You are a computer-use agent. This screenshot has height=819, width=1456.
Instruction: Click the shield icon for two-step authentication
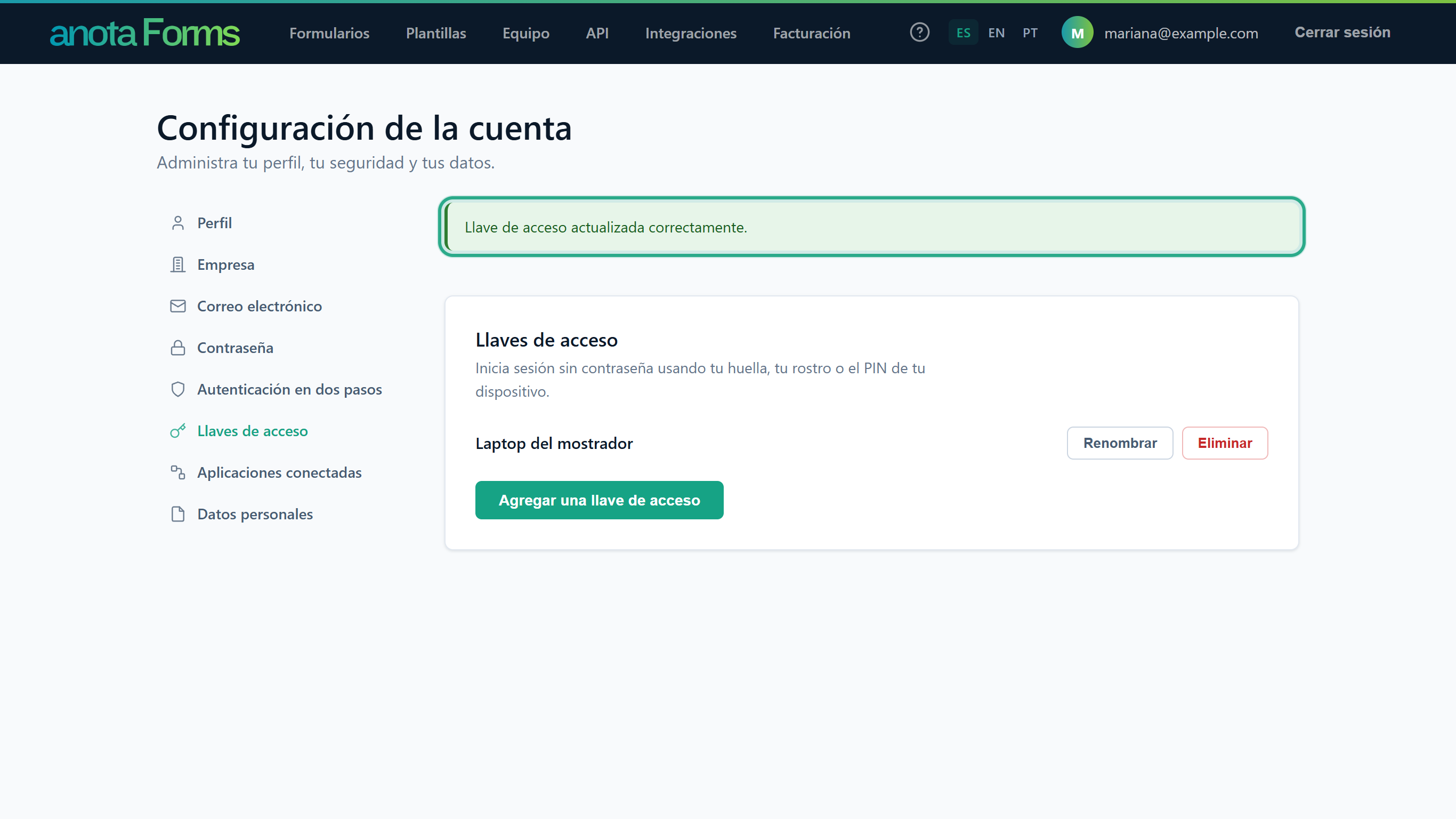(x=178, y=389)
